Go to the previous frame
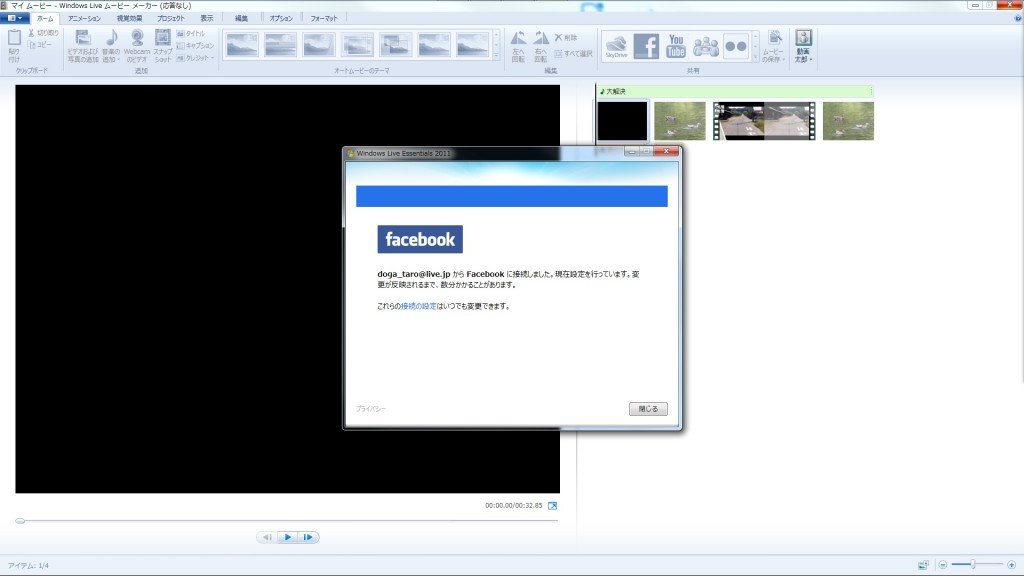This screenshot has height=576, width=1024. (267, 537)
